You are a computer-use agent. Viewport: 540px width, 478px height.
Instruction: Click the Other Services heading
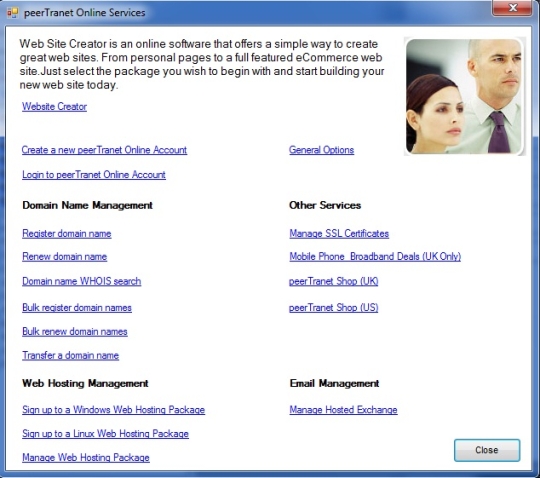325,205
